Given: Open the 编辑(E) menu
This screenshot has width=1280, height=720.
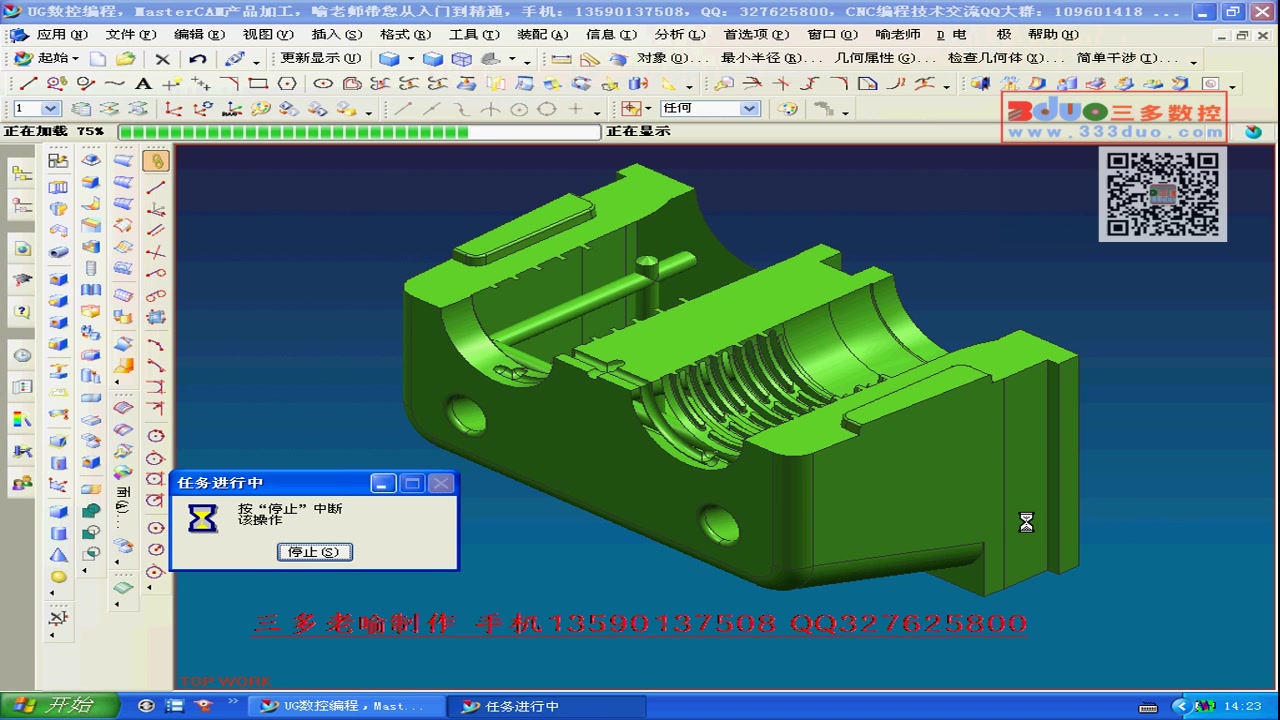Looking at the screenshot, I should coord(200,34).
